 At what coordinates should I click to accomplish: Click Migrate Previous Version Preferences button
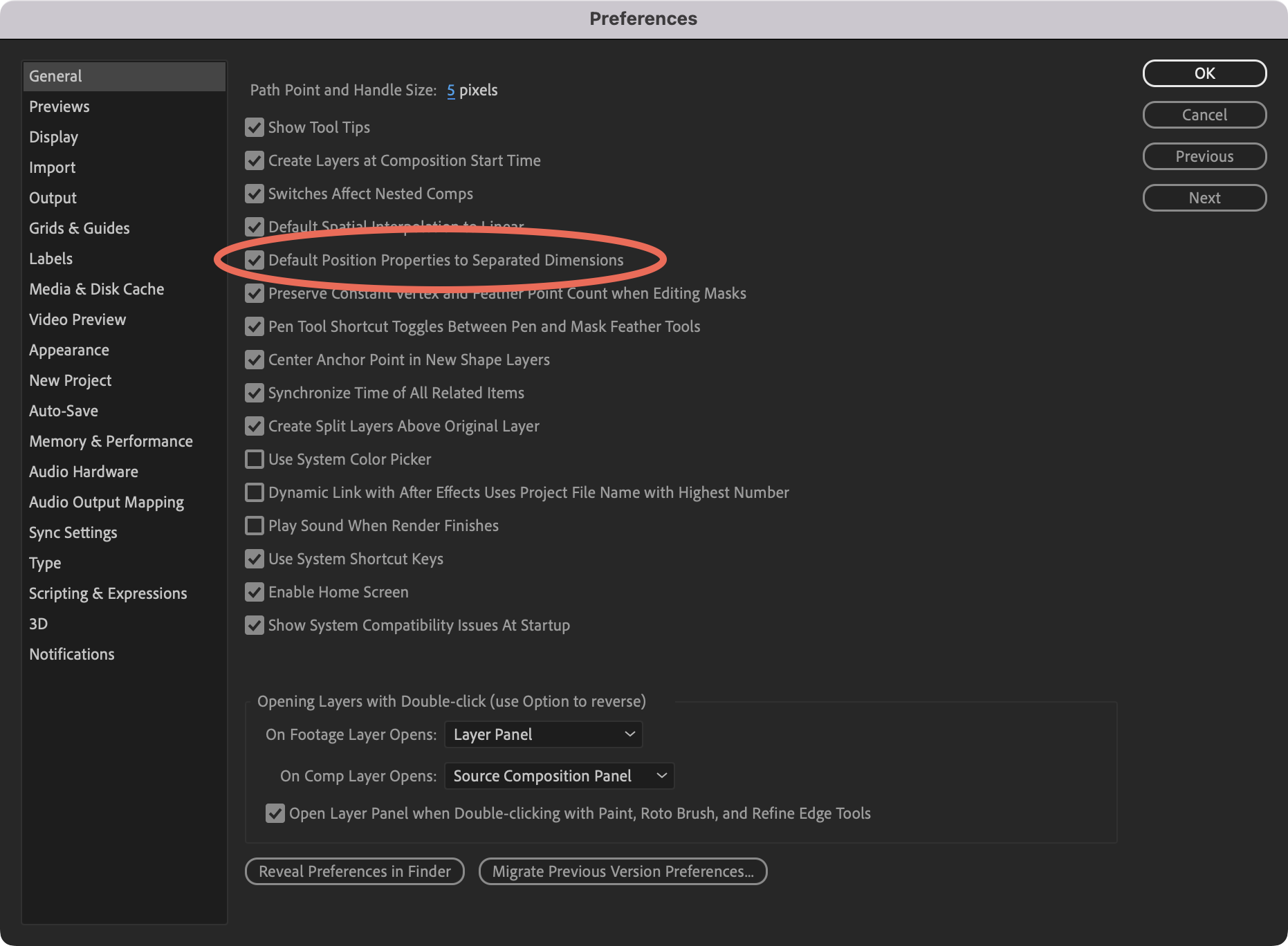coord(623,871)
